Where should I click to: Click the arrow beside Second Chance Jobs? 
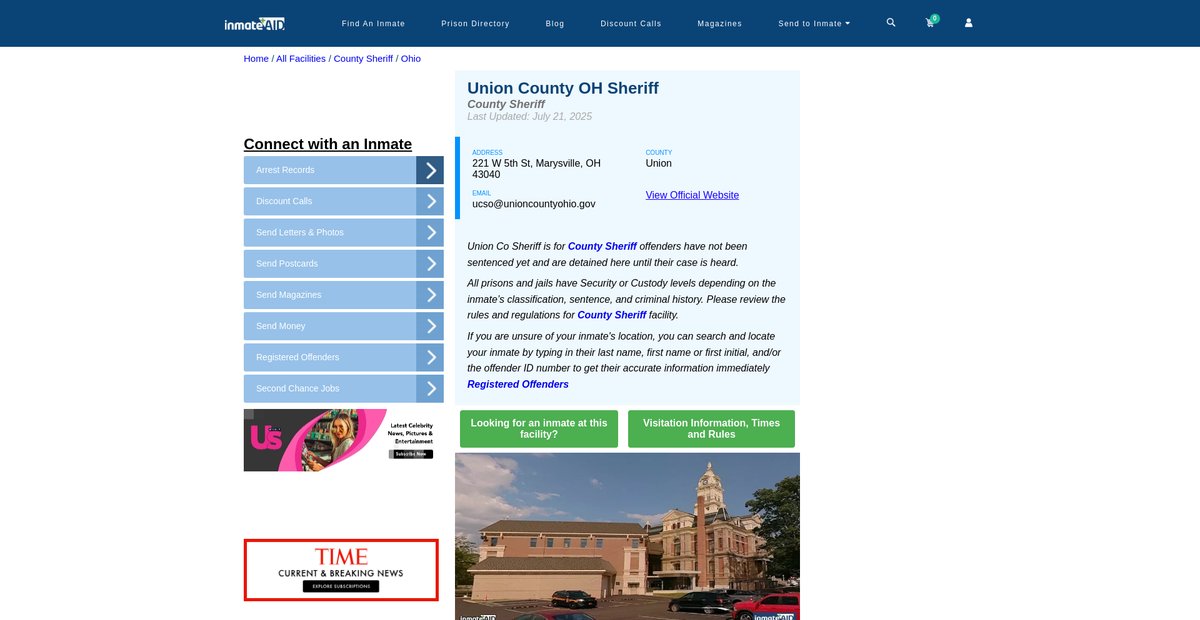(x=430, y=388)
